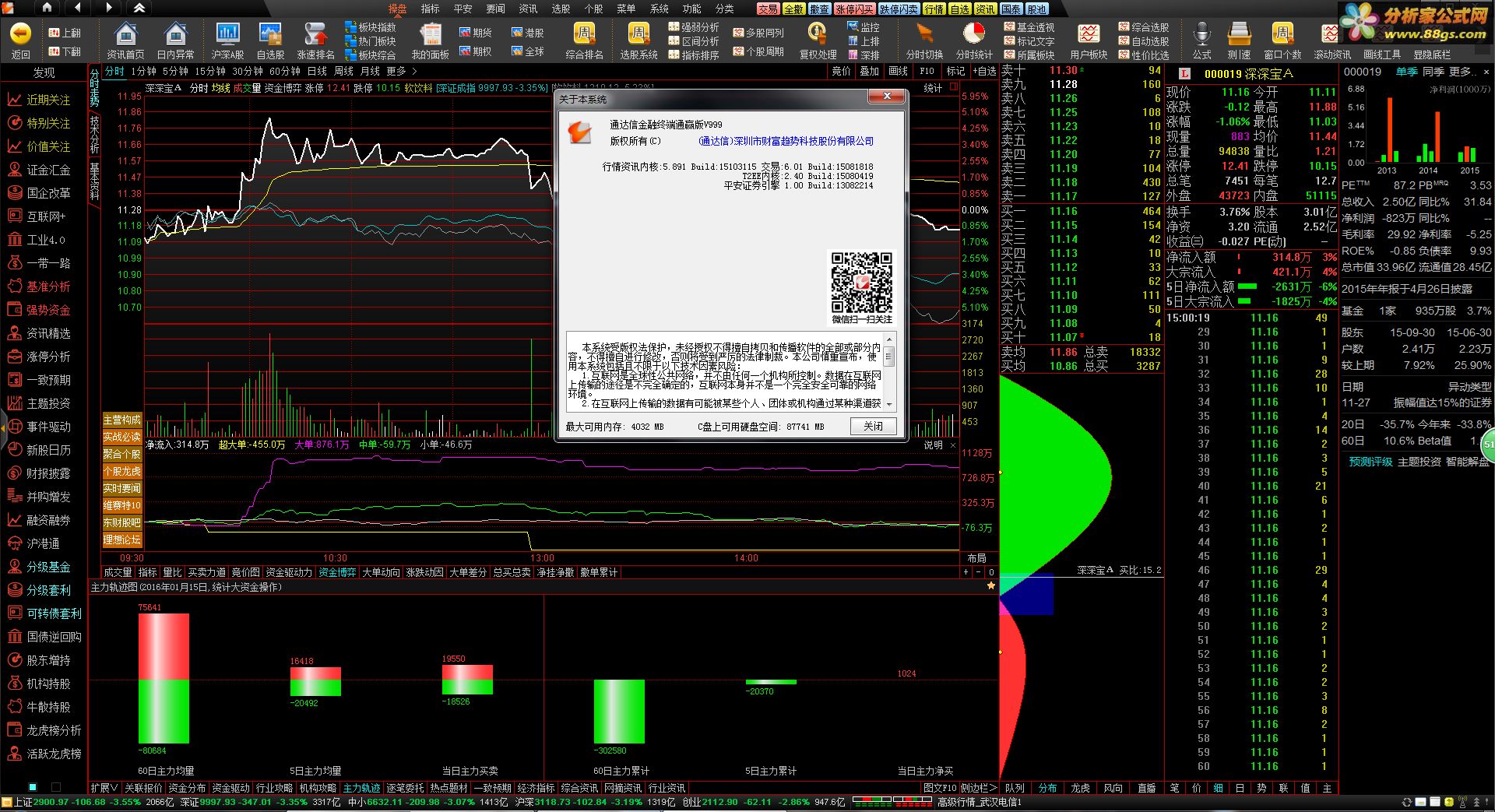Click the WeChat QR code in dialog
Image resolution: width=1495 pixels, height=812 pixels.
(x=861, y=282)
